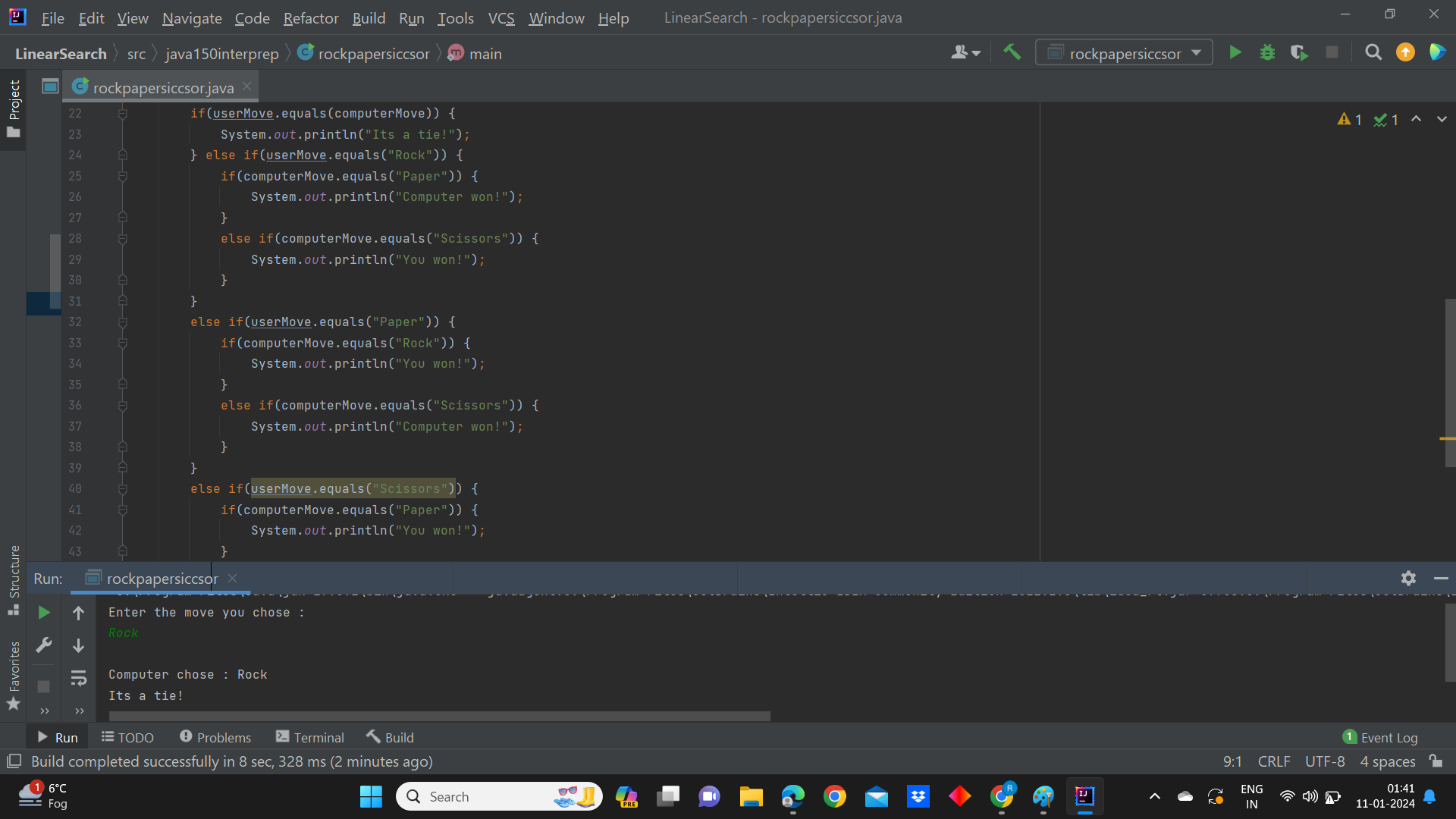Open Run panel settings gear
The width and height of the screenshot is (1456, 819).
pos(1408,579)
